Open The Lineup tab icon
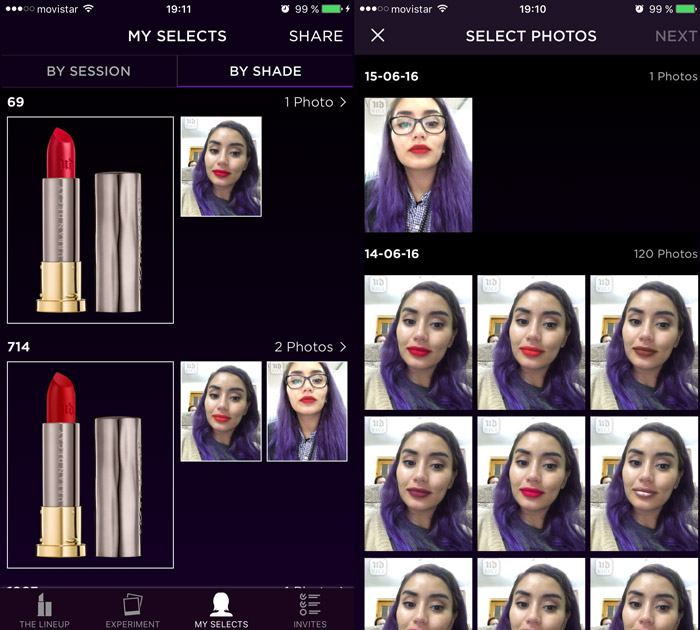 tap(42, 604)
